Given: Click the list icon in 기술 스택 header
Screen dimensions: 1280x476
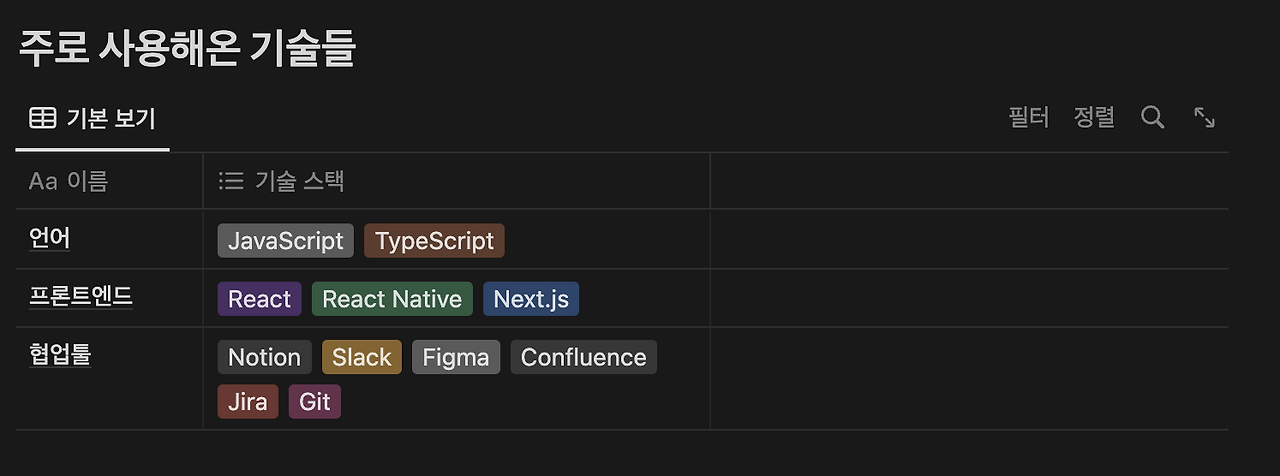Looking at the screenshot, I should click(x=231, y=181).
